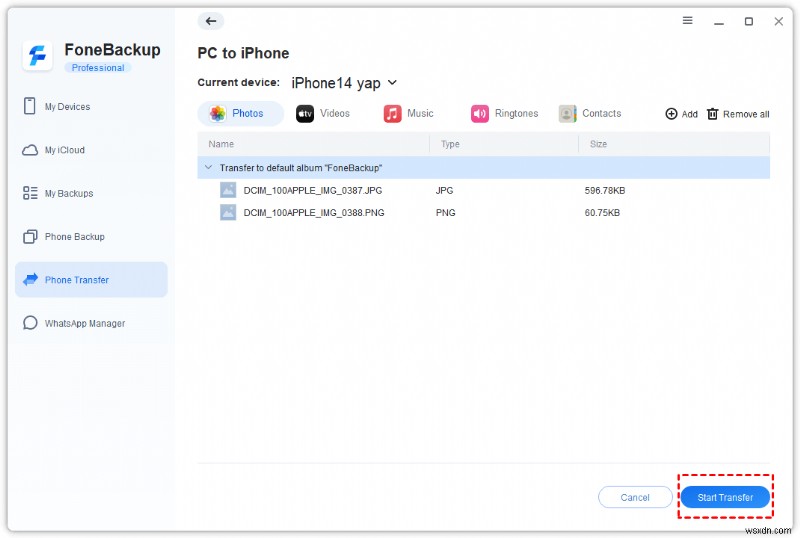The height and width of the screenshot is (538, 800).
Task: Switch to the Ringtones tab
Action: pos(505,113)
